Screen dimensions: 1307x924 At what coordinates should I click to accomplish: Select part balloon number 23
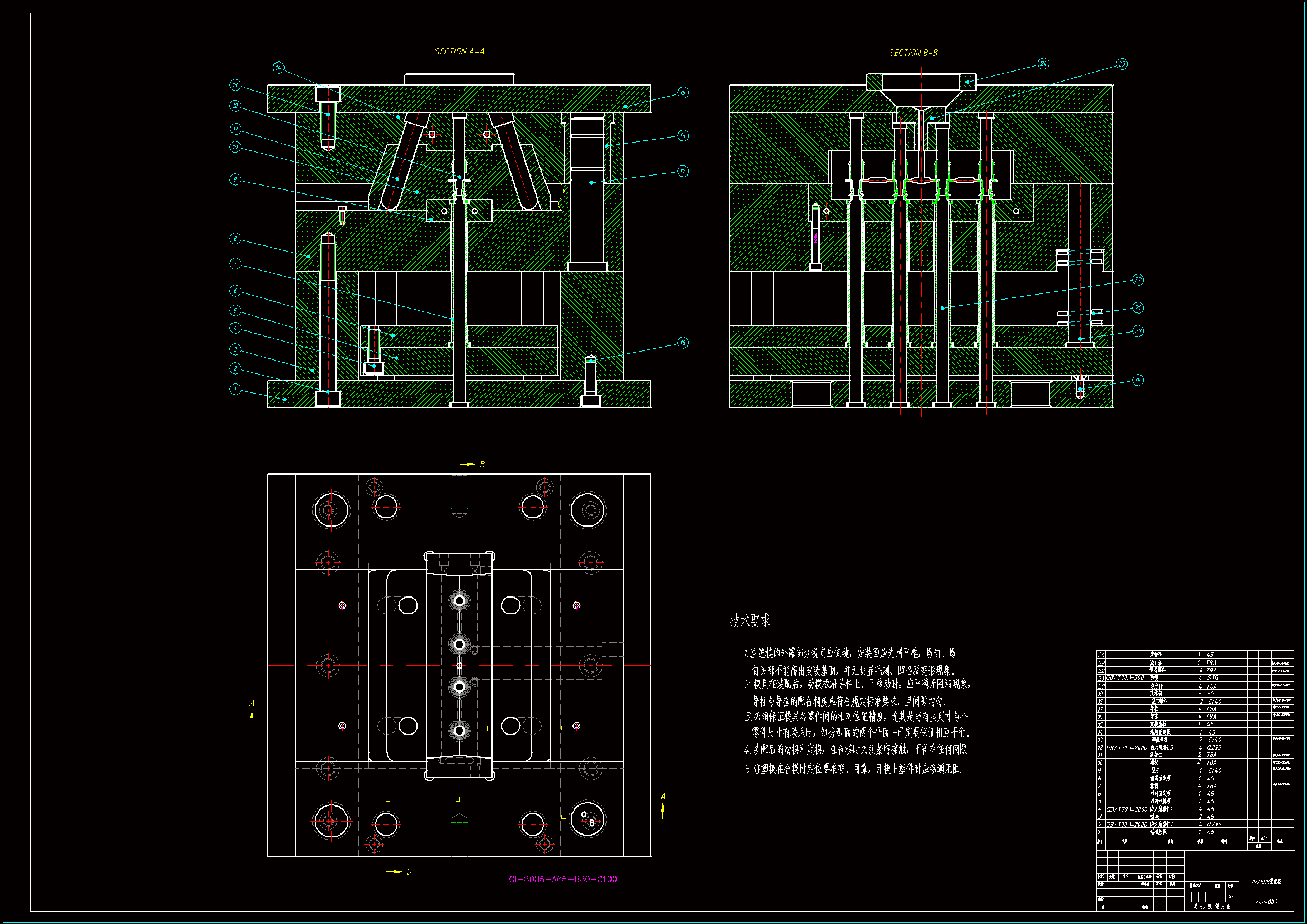tap(1121, 64)
